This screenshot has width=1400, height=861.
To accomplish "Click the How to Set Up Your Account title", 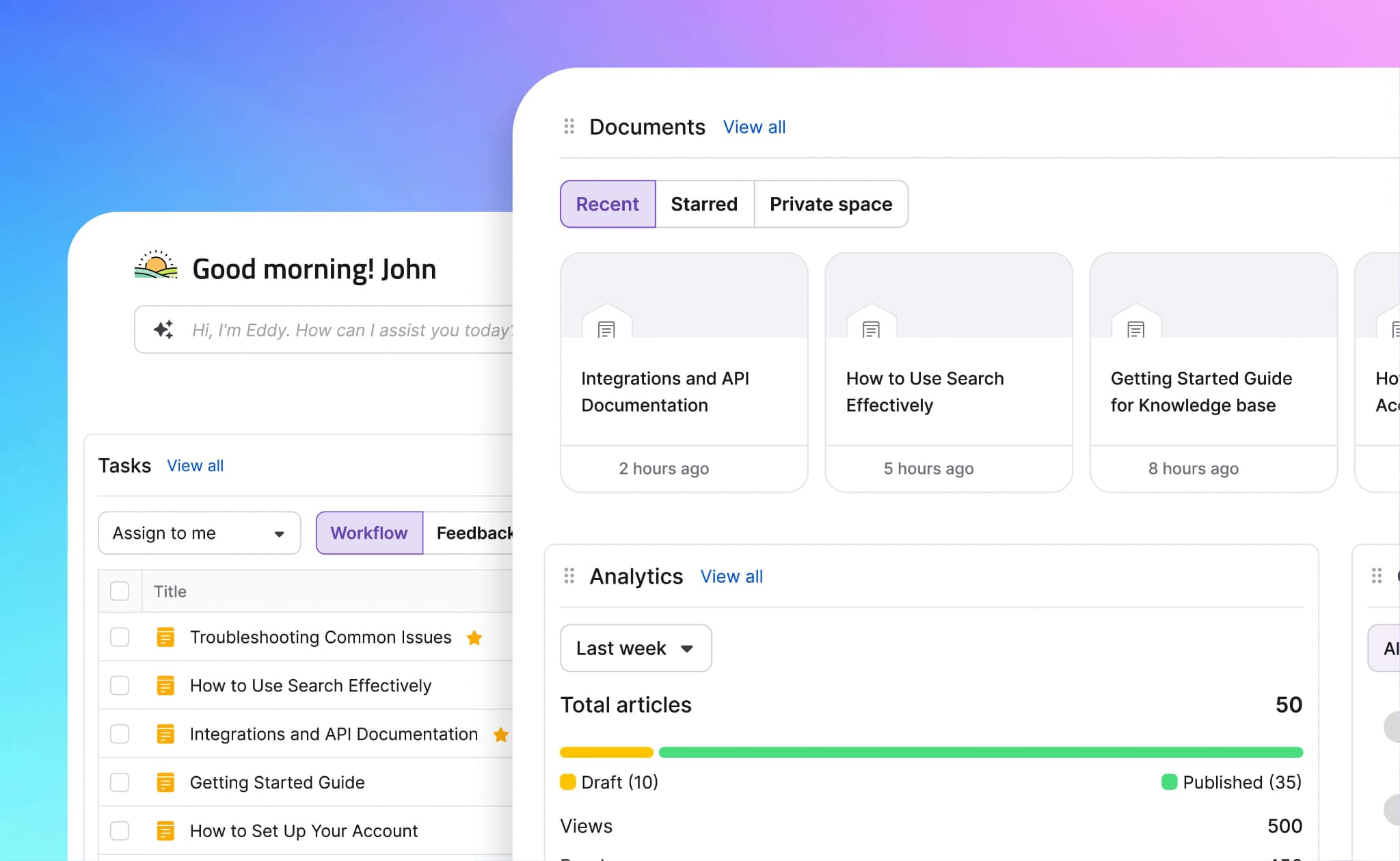I will [x=304, y=831].
